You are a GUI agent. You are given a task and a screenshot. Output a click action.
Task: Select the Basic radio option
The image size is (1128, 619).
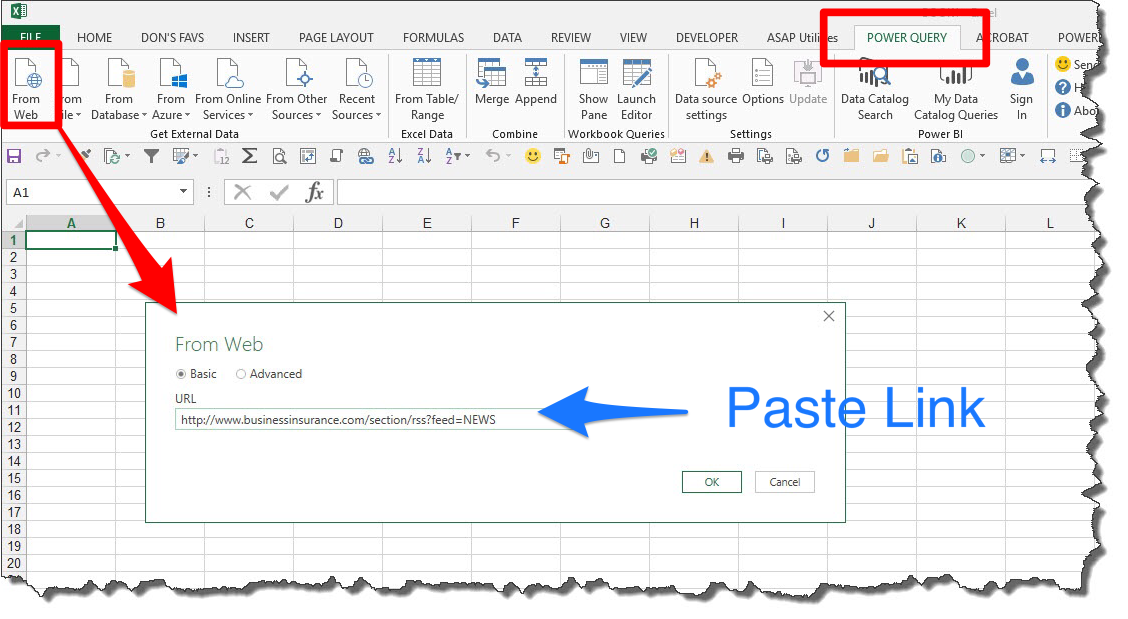click(181, 374)
